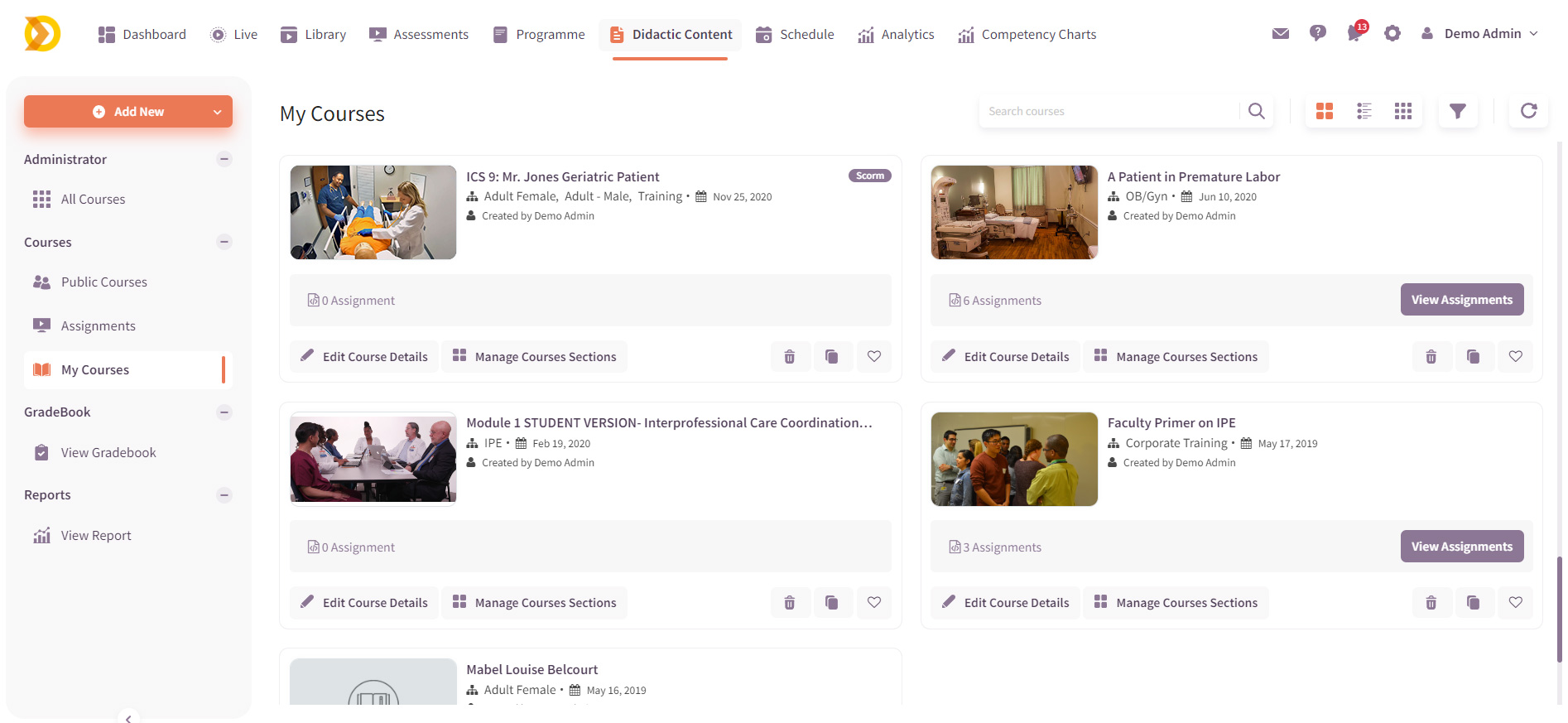Toggle favorite heart on ICS 9 course

[873, 357]
